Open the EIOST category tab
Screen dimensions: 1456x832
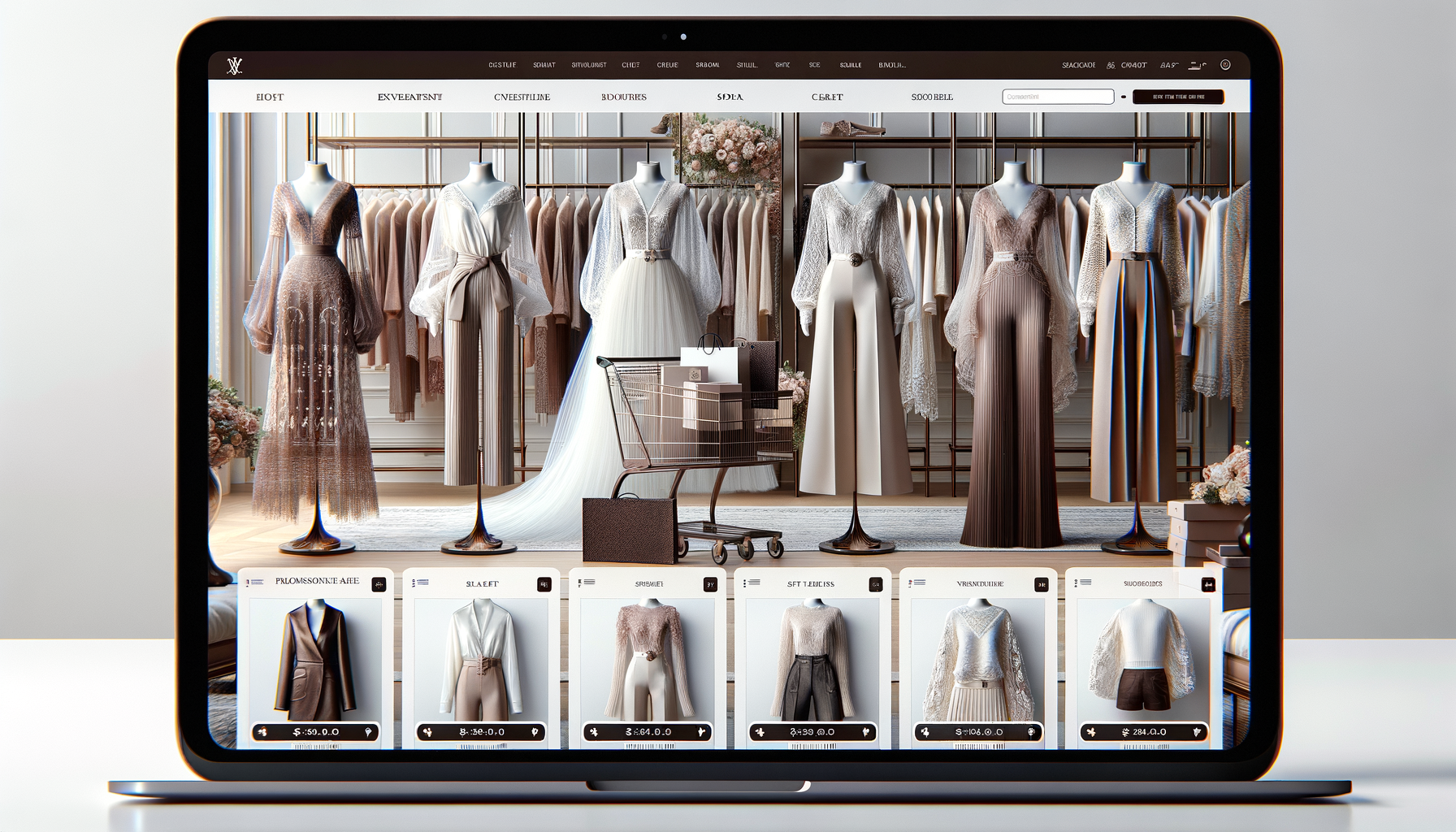point(270,97)
